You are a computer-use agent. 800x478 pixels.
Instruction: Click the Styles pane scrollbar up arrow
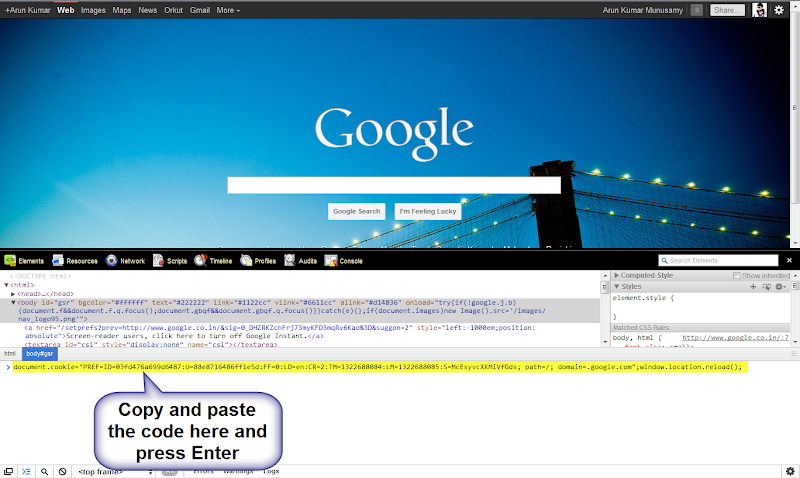point(795,276)
